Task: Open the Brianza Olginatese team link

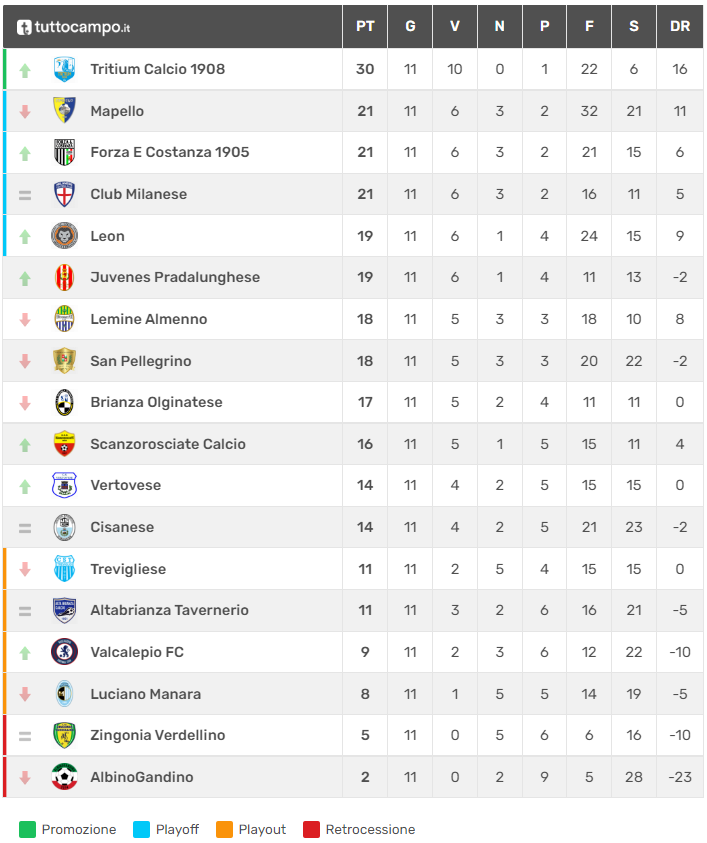Action: coord(156,402)
